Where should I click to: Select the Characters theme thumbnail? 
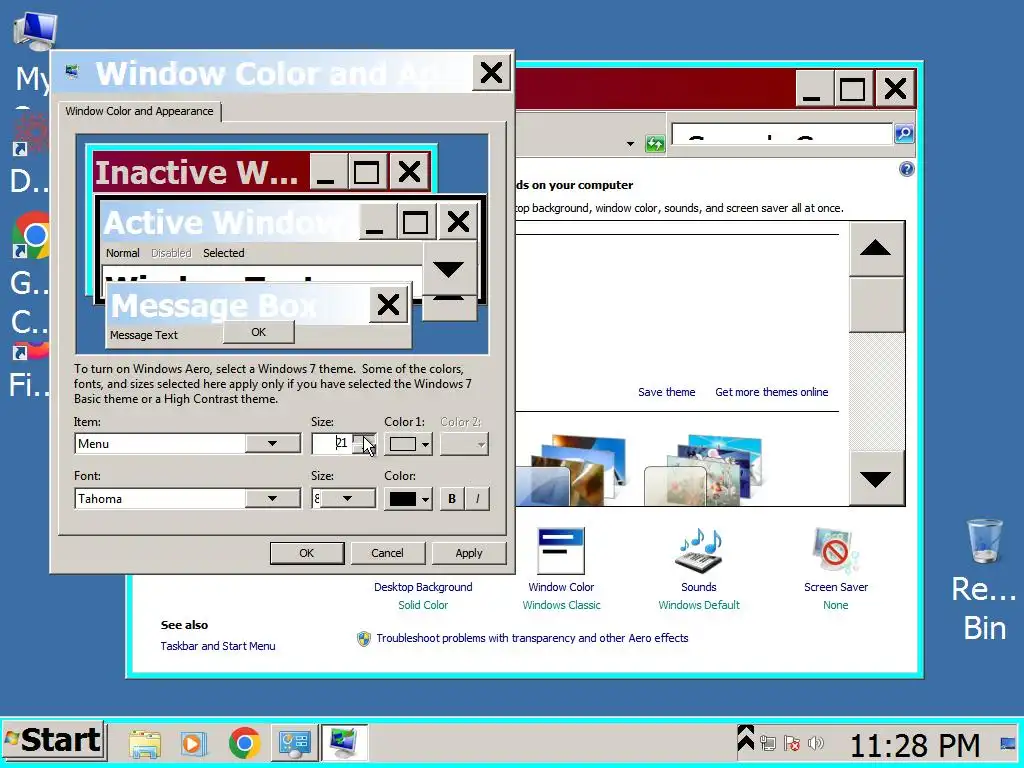click(703, 470)
